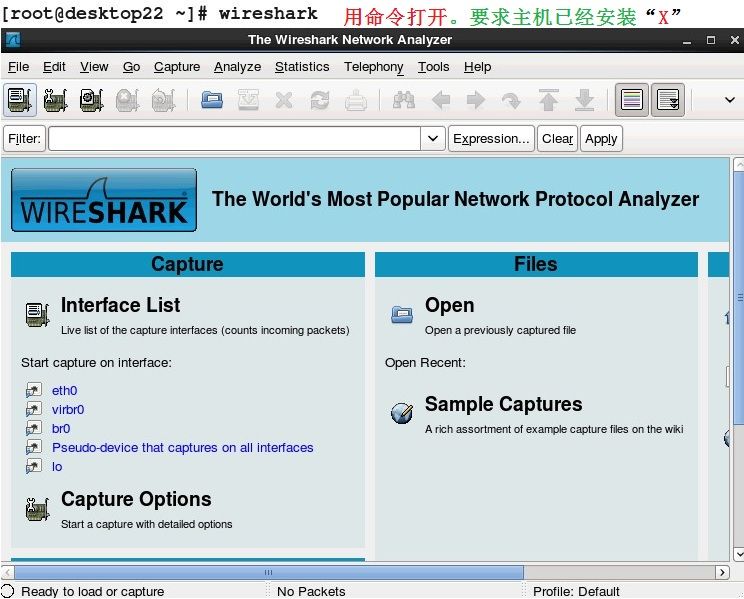Screen dimensions: 744x599
Task: Click the Sample Captures globe icon
Action: click(402, 413)
